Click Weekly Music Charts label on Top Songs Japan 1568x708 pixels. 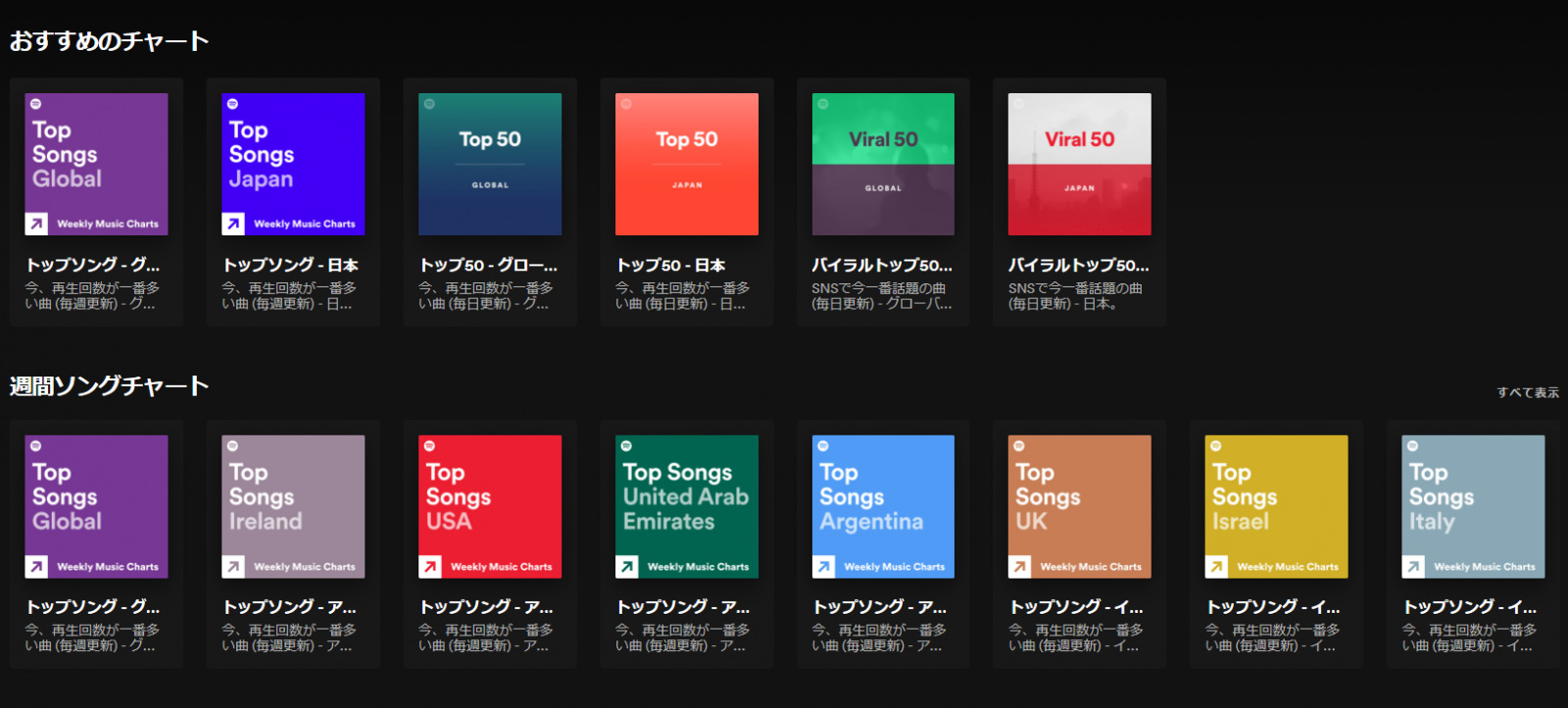coord(305,225)
